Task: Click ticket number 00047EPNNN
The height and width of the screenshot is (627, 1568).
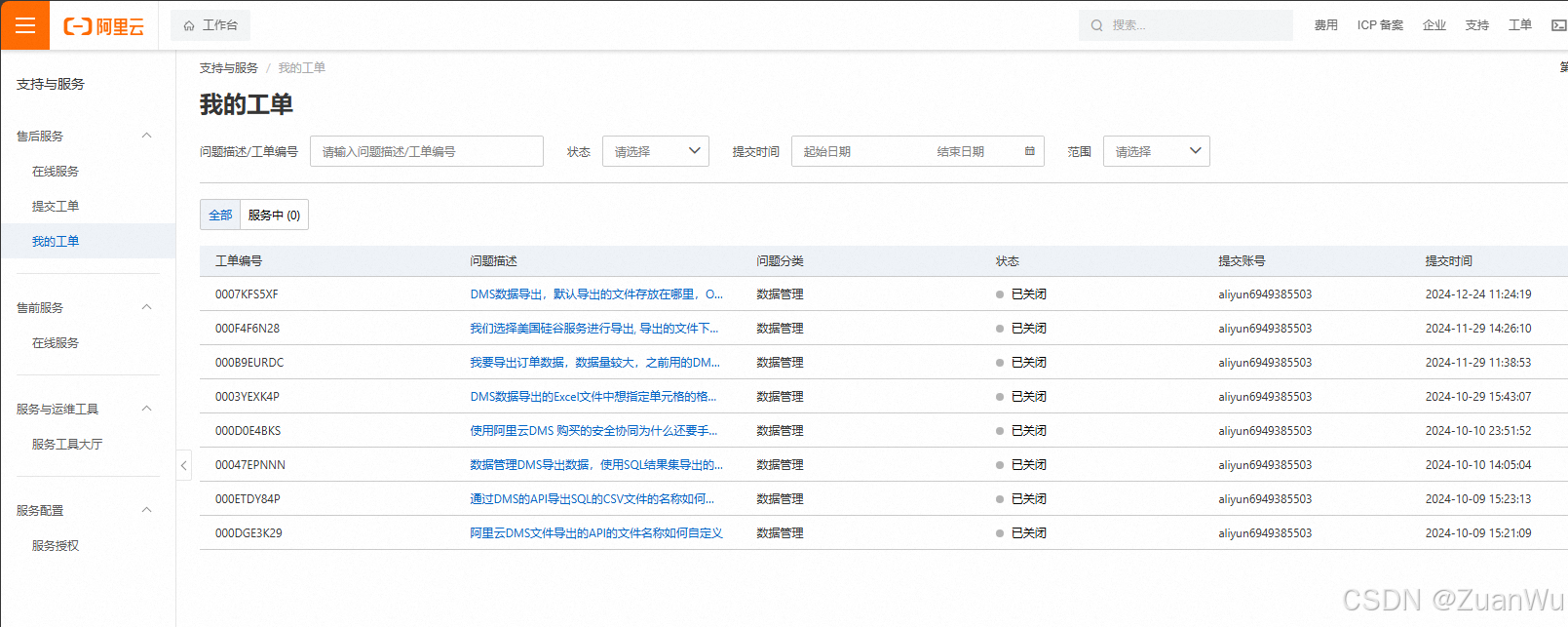Action: (250, 465)
